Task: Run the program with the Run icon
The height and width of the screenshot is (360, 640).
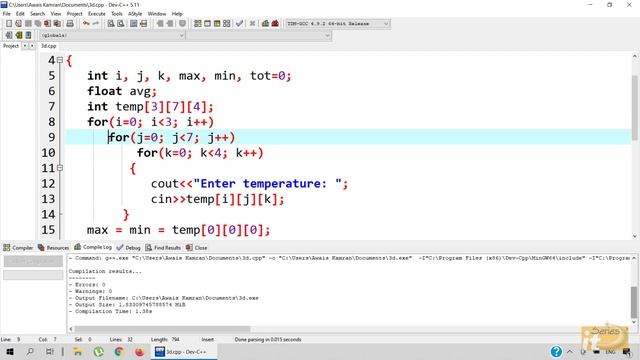Action: tap(207, 24)
